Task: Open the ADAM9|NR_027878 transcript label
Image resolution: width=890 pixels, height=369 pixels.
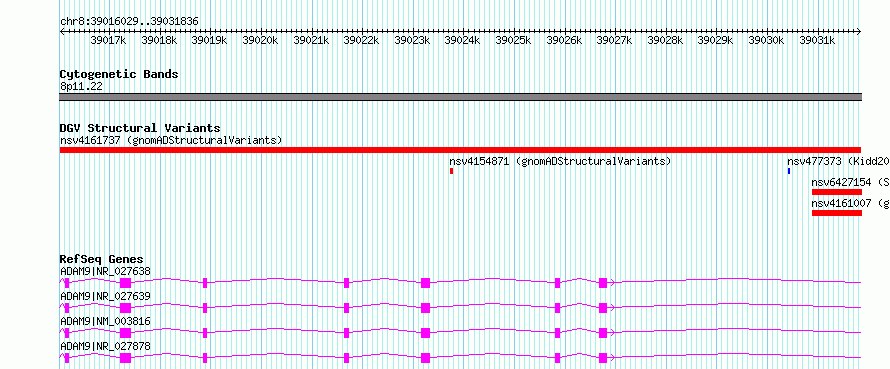Action: 106,346
